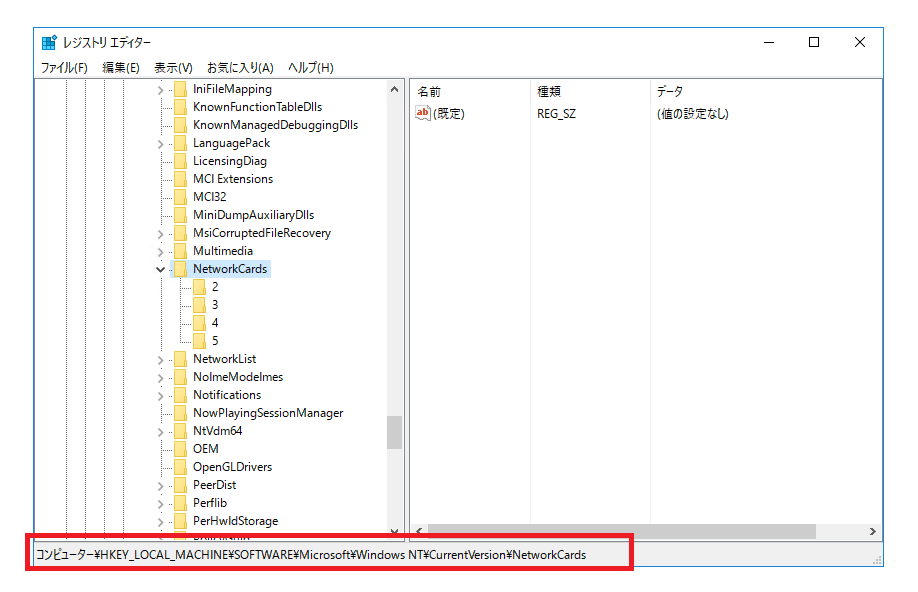Click the MCI32 folder icon

pyautogui.click(x=181, y=197)
